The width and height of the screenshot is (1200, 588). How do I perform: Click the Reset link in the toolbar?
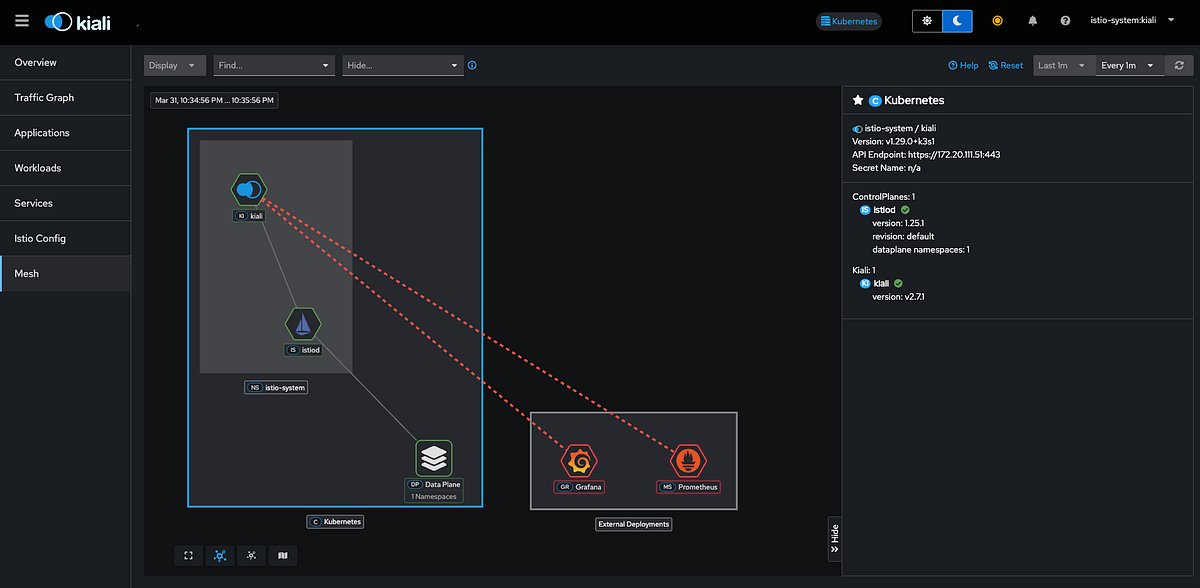pos(1005,65)
